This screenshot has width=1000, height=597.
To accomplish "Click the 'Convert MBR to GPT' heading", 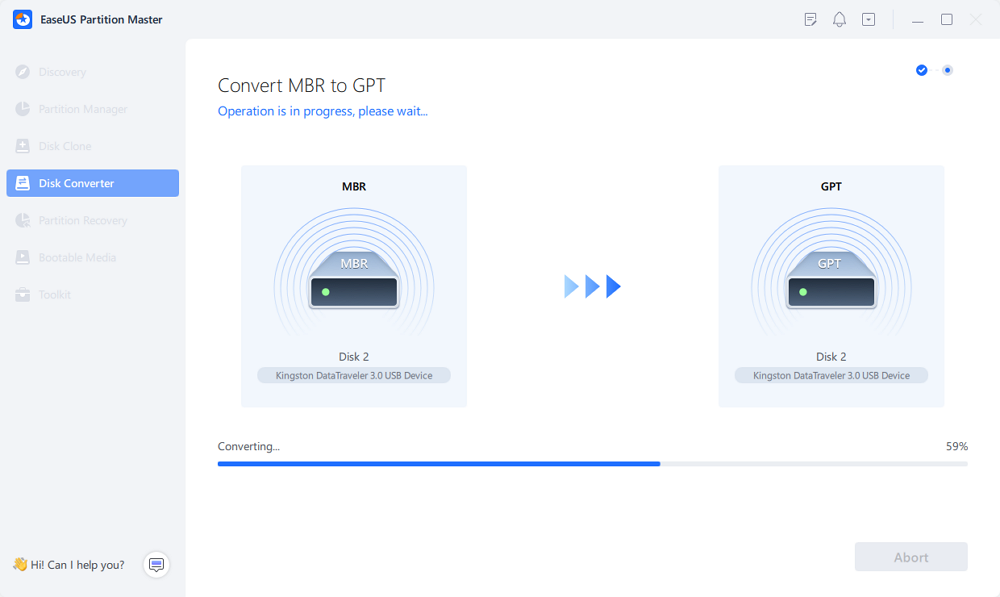I will pyautogui.click(x=302, y=85).
